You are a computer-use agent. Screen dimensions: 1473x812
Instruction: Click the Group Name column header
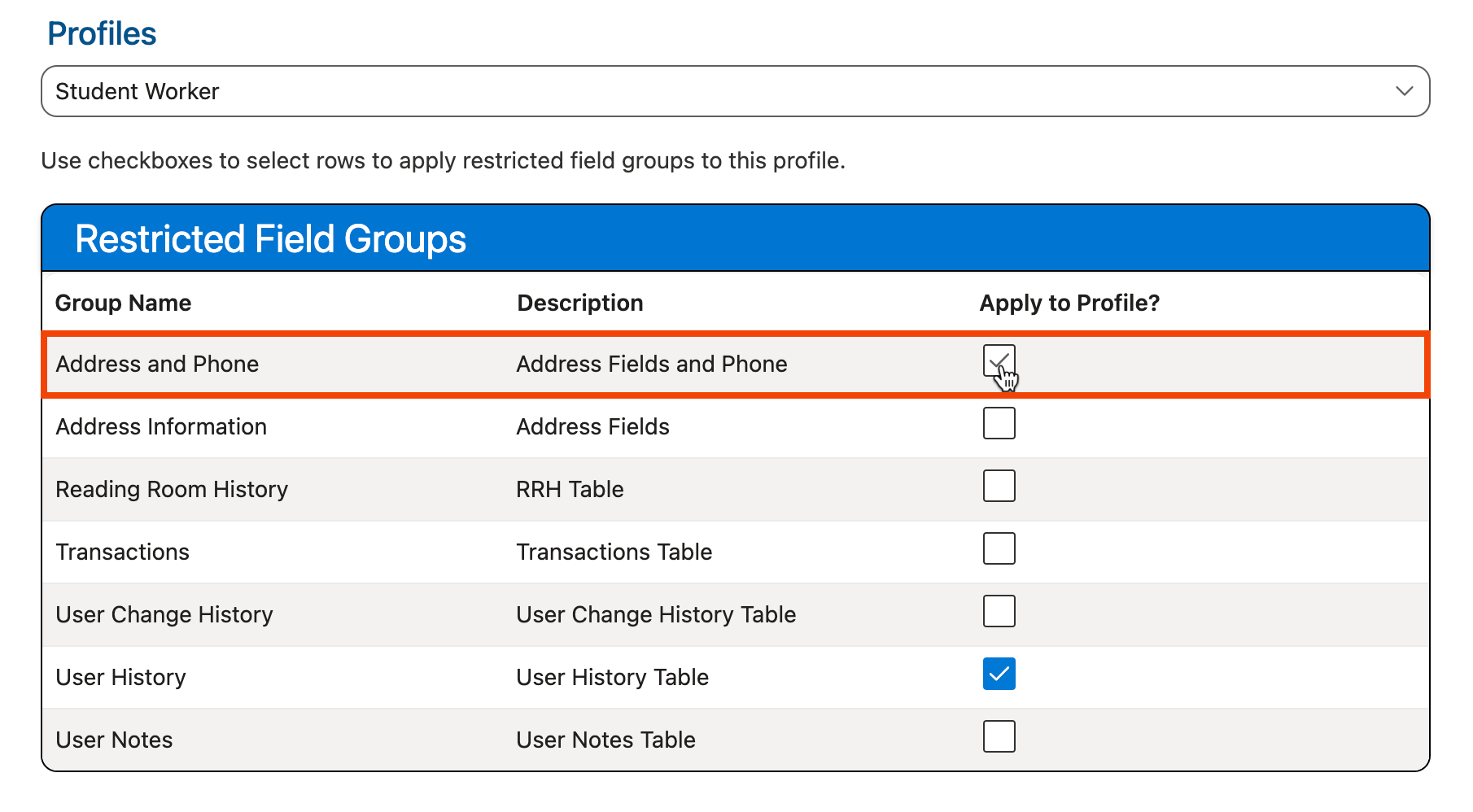123,303
